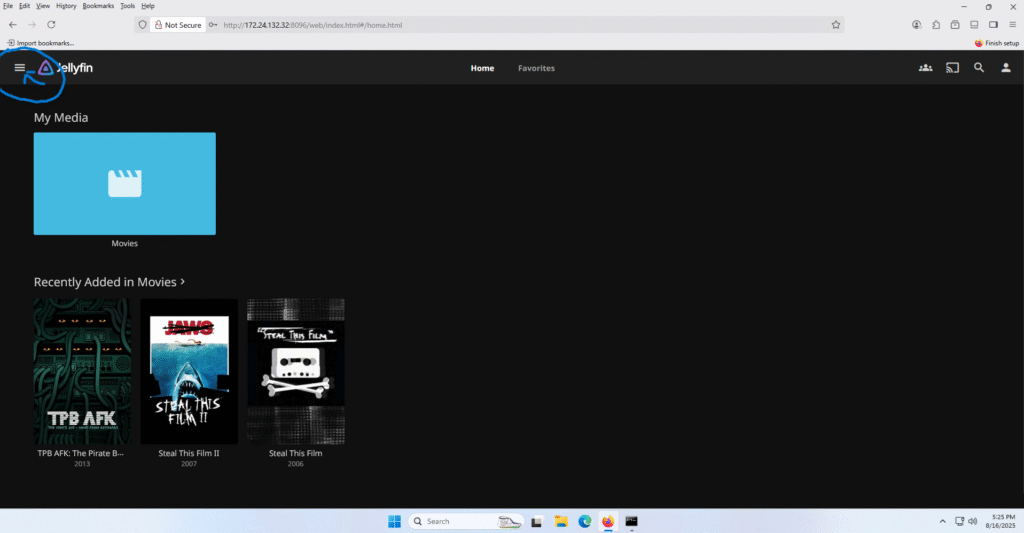1024x533 pixels.
Task: Open the Movies library card
Action: click(x=125, y=184)
